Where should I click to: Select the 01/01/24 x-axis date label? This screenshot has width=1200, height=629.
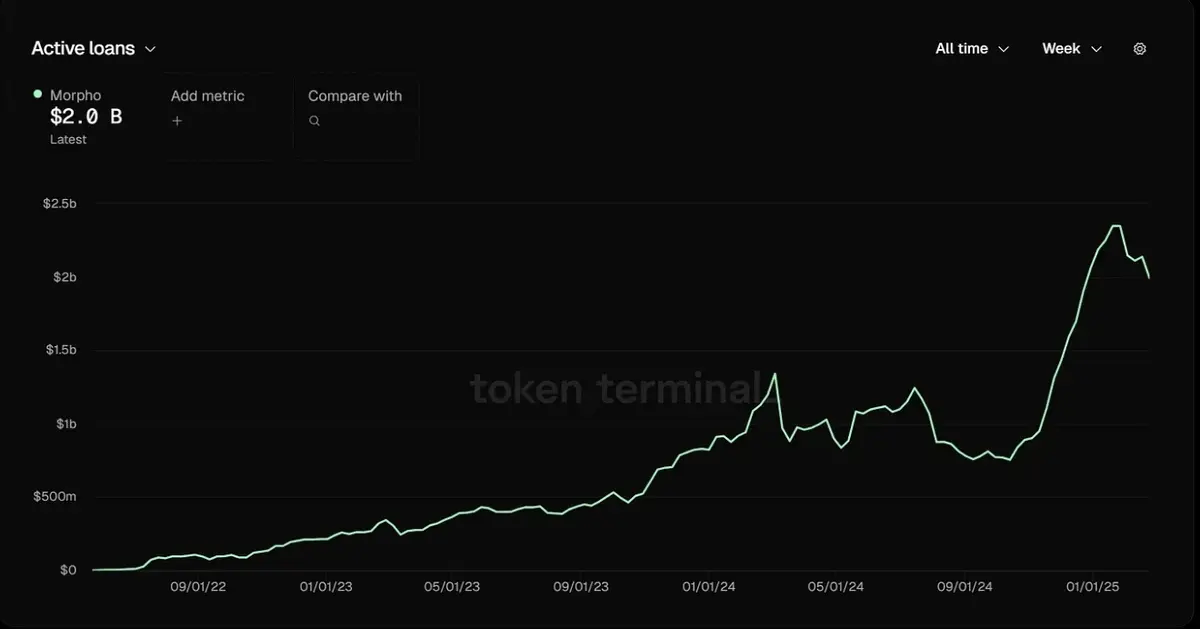pos(709,587)
